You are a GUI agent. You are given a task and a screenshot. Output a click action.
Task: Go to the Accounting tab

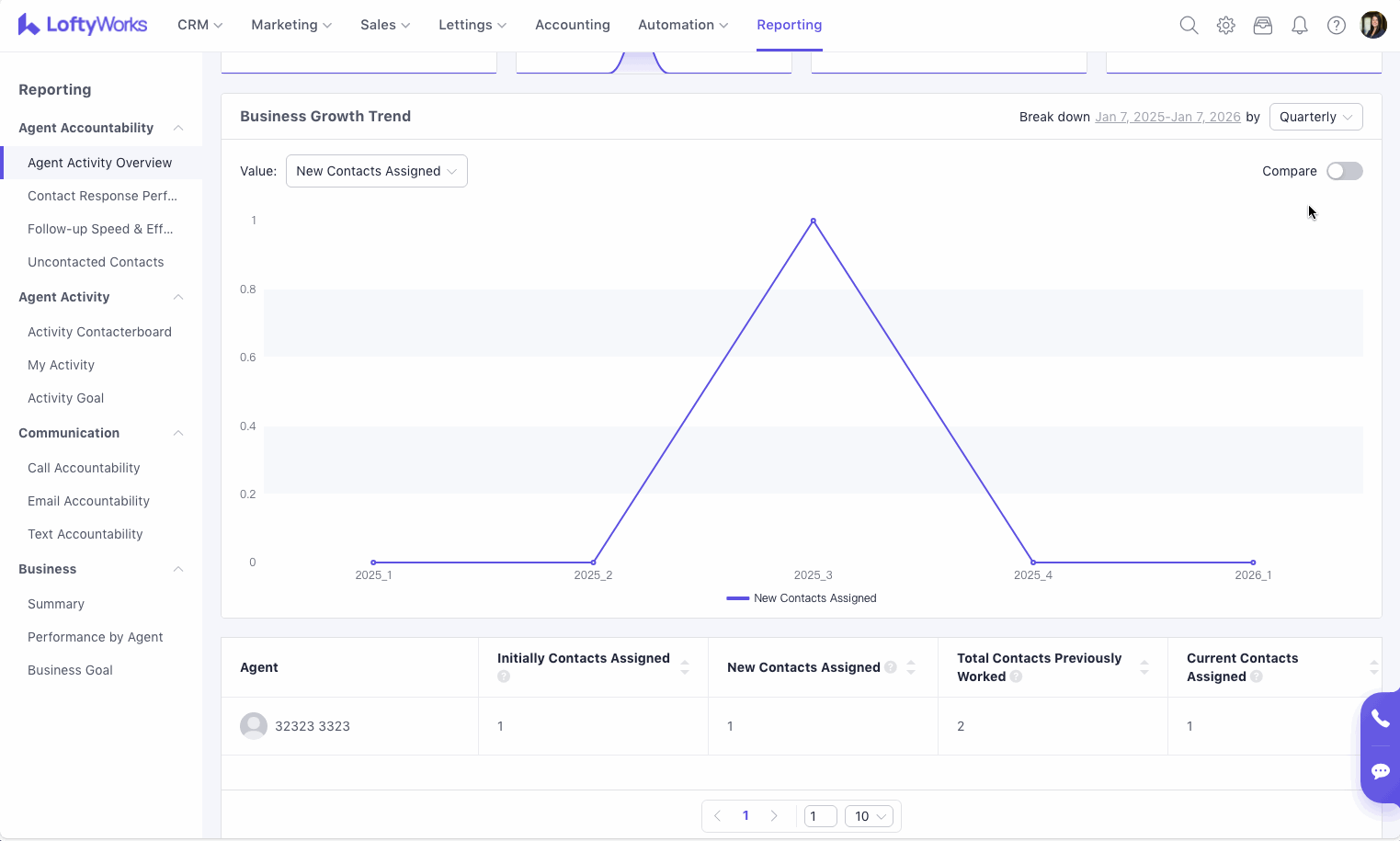click(572, 25)
